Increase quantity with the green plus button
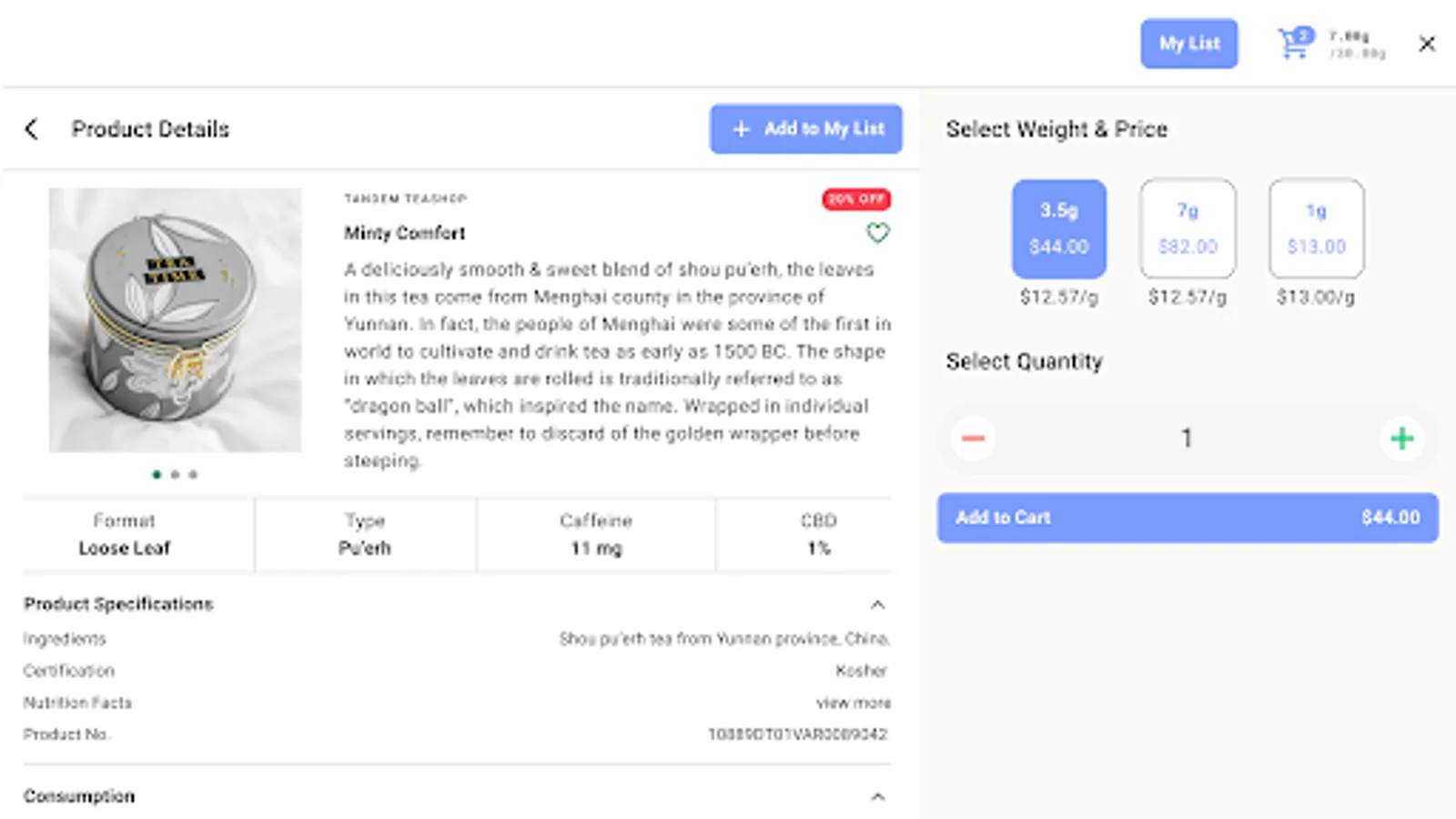The height and width of the screenshot is (819, 1456). click(x=1401, y=439)
